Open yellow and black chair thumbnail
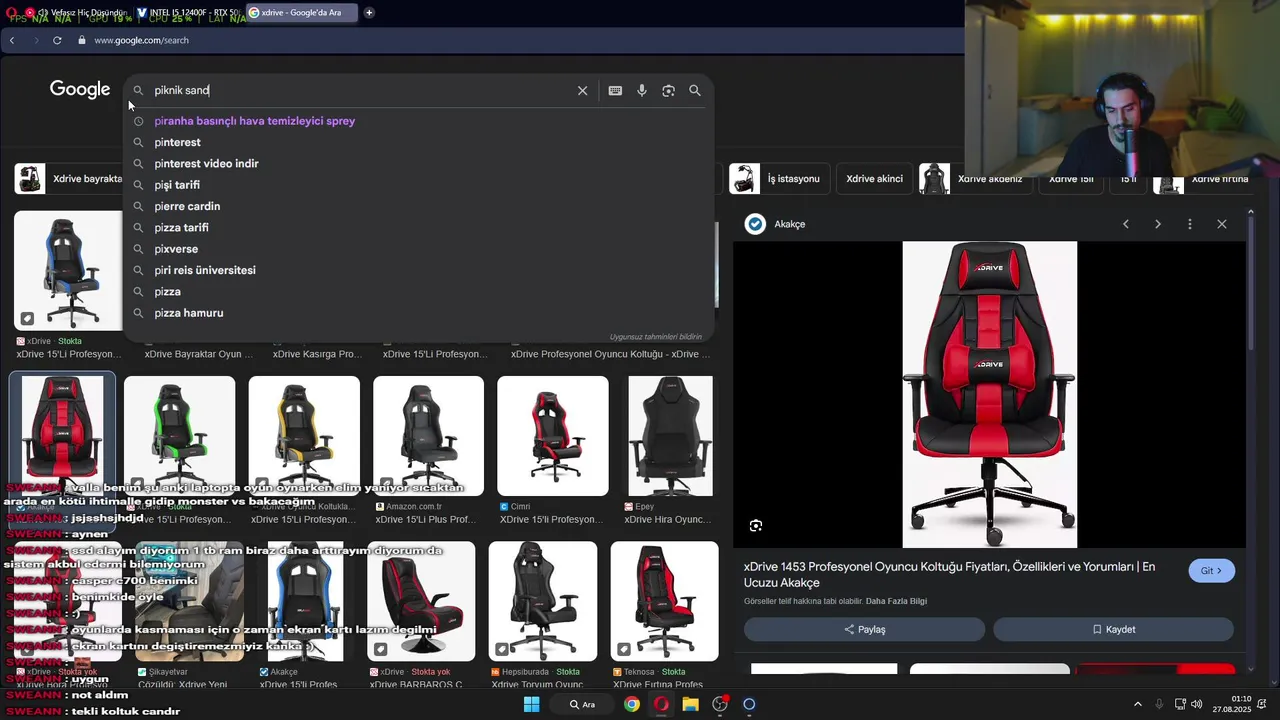1280x720 pixels. click(304, 436)
